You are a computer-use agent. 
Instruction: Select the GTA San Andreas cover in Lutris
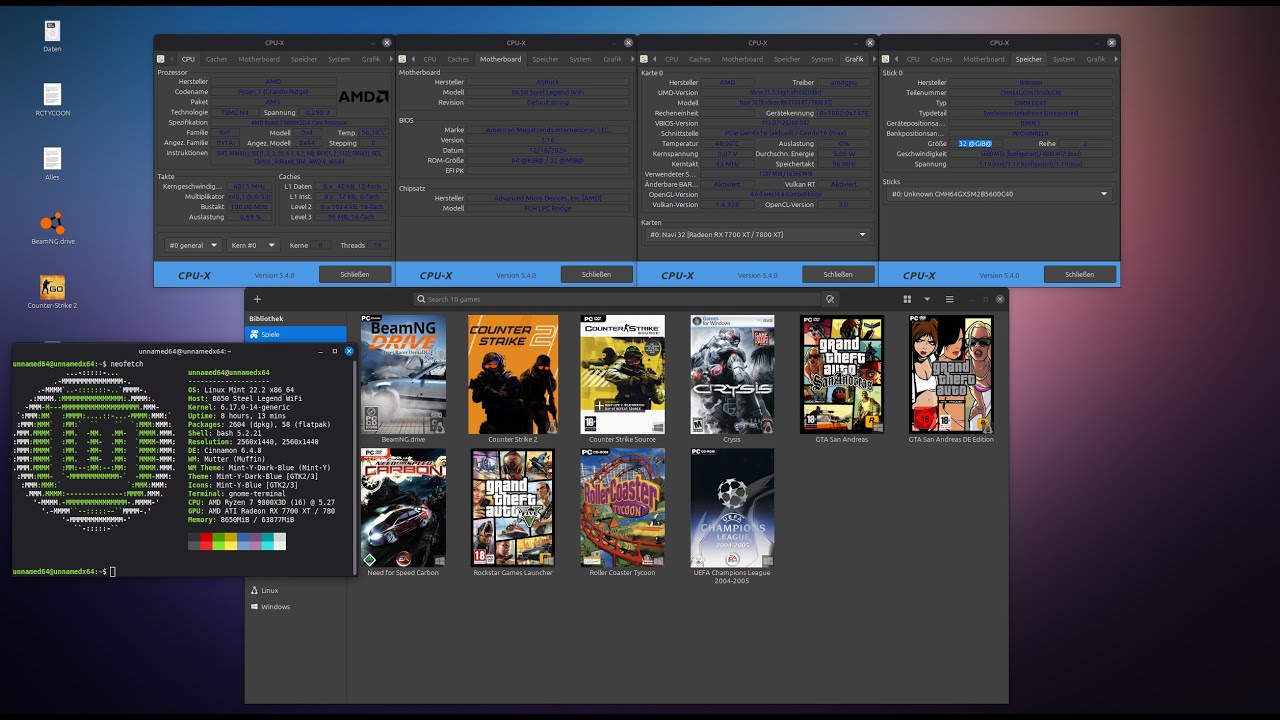(842, 374)
